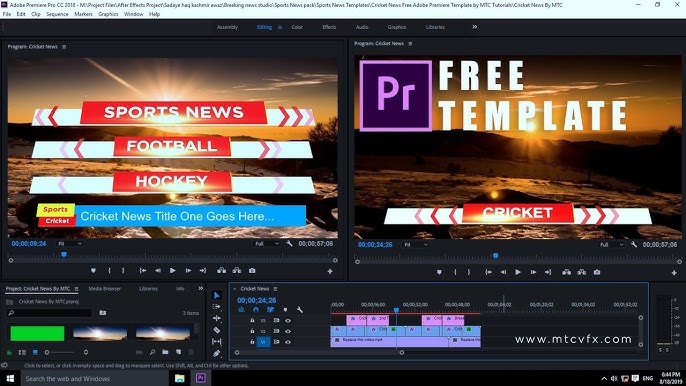Open timeline display settings wrench

300,309
